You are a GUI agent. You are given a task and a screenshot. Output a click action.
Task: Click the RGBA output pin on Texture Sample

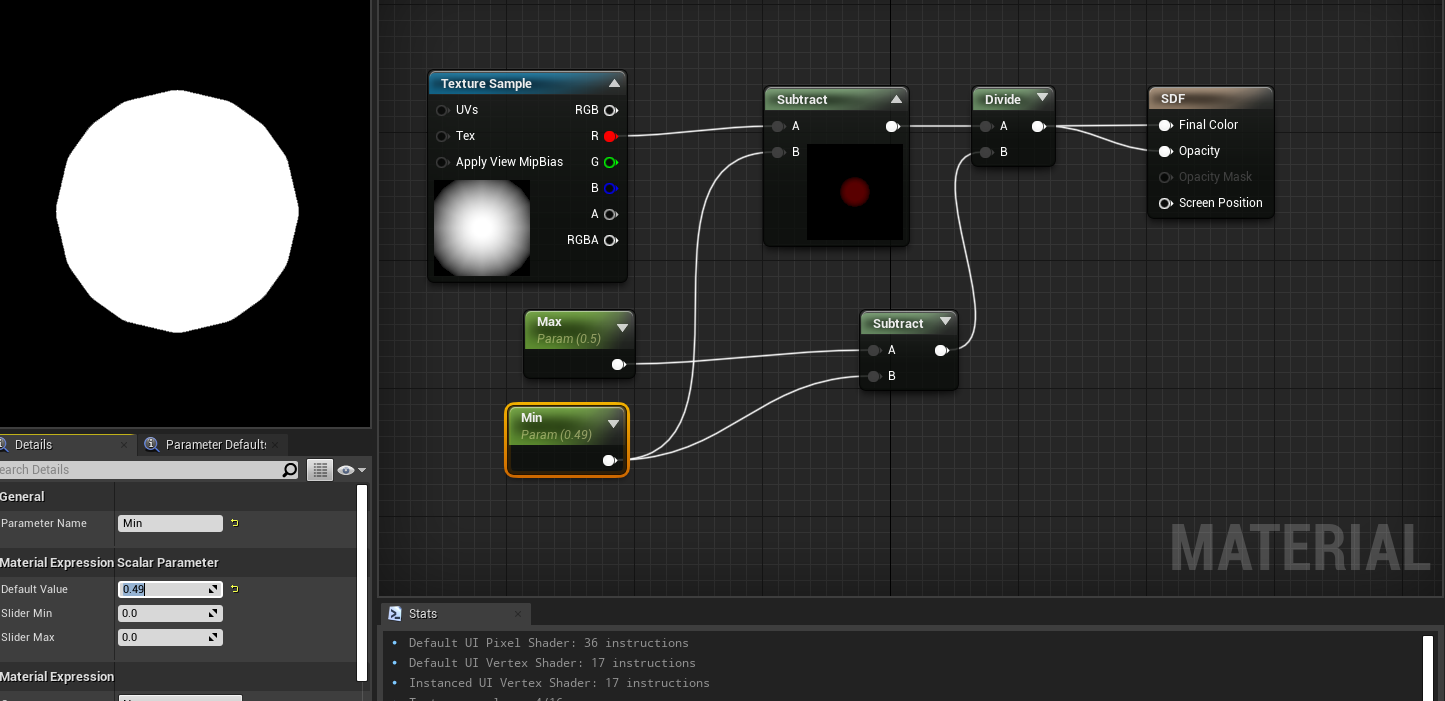[x=610, y=240]
